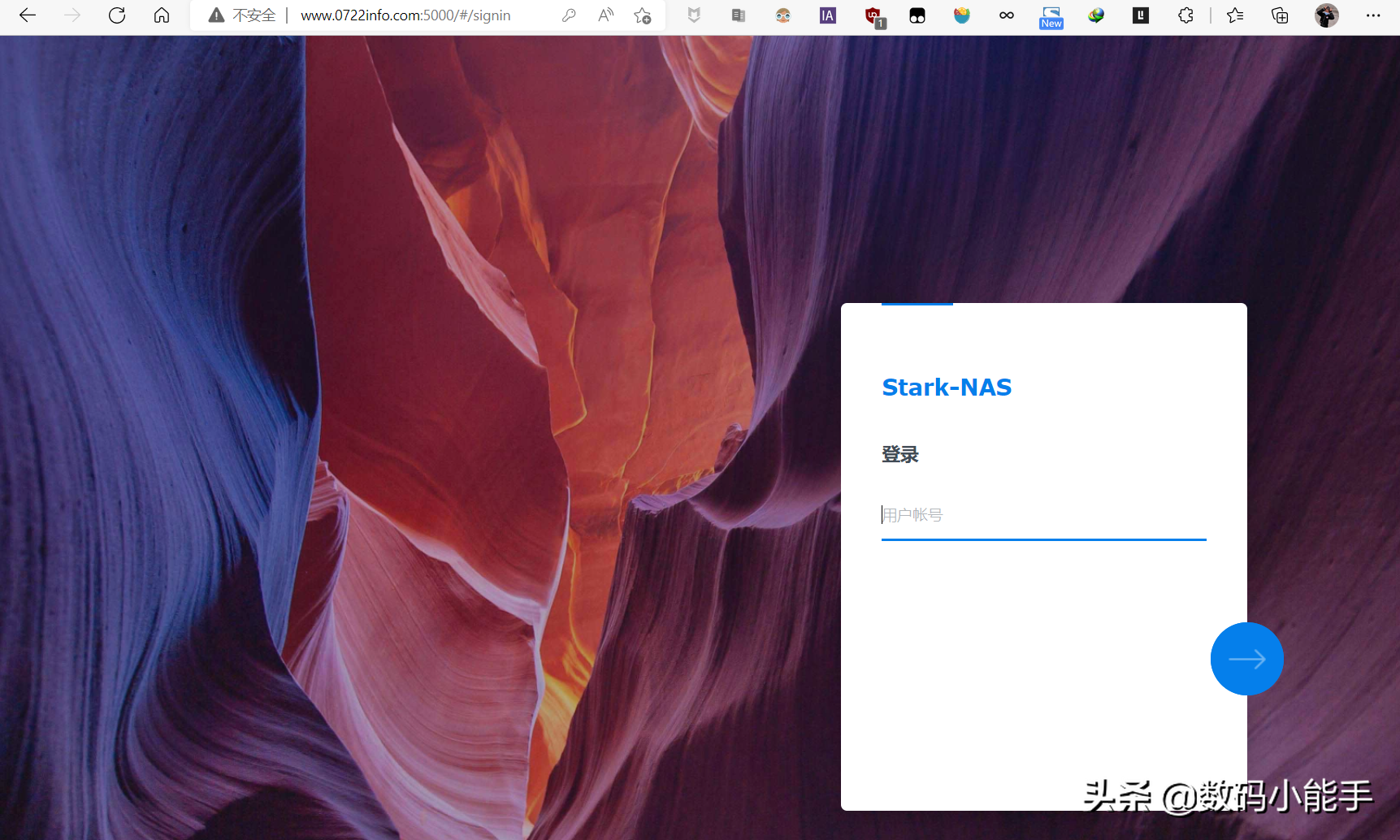1400x840 pixels.
Task: Open the uBlock Origin extension
Action: tap(874, 17)
